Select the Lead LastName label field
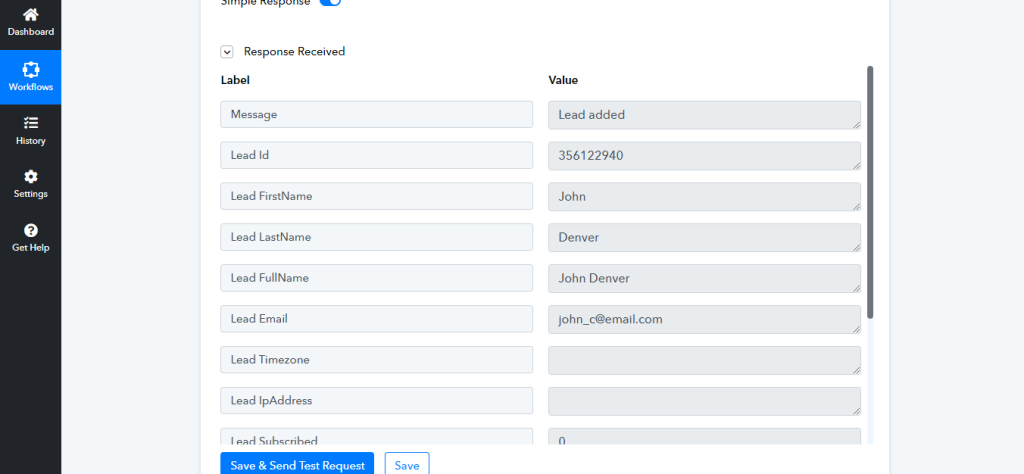Image resolution: width=1024 pixels, height=474 pixels. click(376, 237)
